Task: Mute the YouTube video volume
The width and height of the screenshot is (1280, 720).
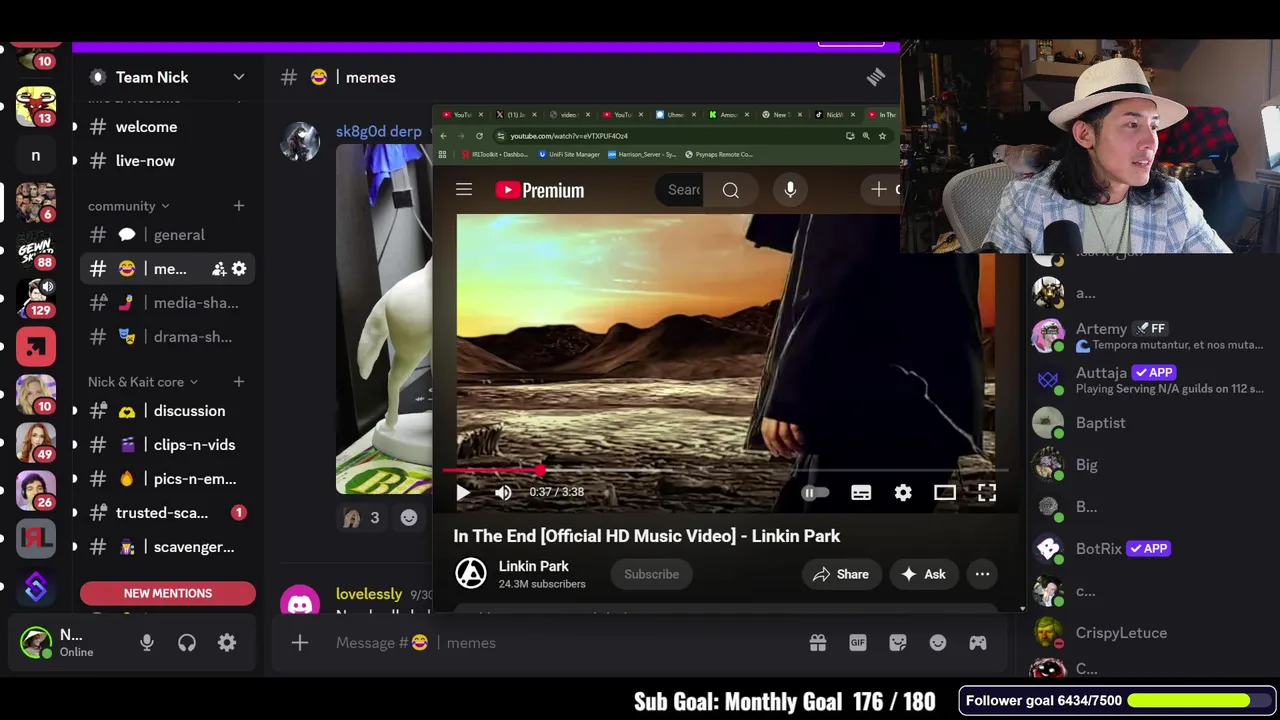Action: click(x=503, y=492)
